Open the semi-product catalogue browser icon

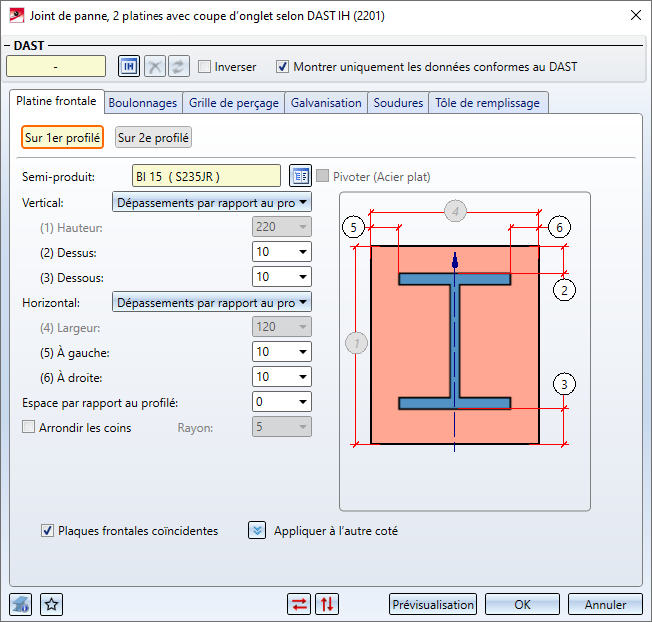pyautogui.click(x=300, y=176)
